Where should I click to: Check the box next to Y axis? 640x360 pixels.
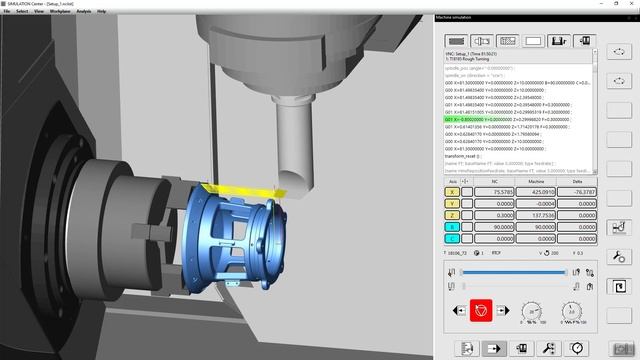point(467,203)
